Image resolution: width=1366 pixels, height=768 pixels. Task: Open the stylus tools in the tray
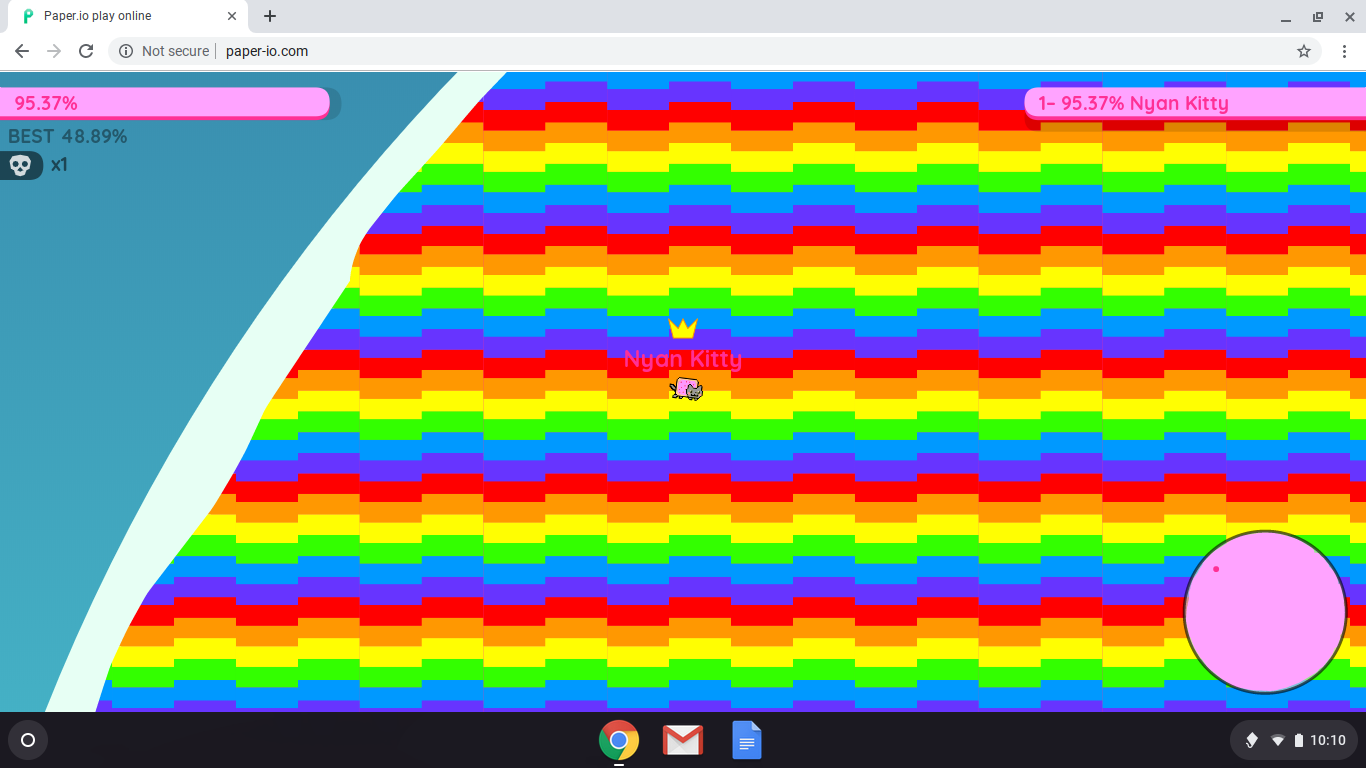1251,740
